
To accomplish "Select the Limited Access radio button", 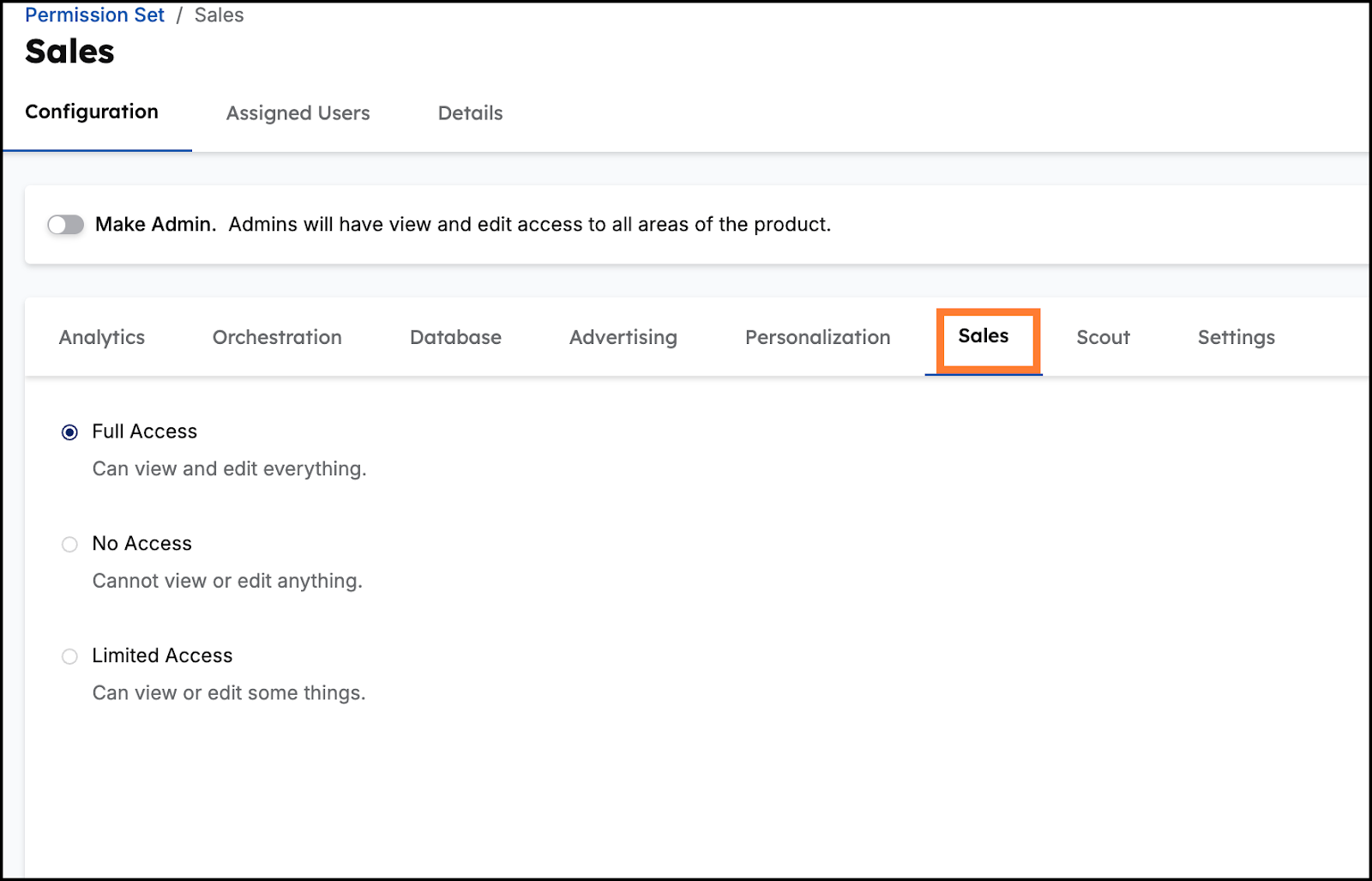I will pyautogui.click(x=70, y=657).
